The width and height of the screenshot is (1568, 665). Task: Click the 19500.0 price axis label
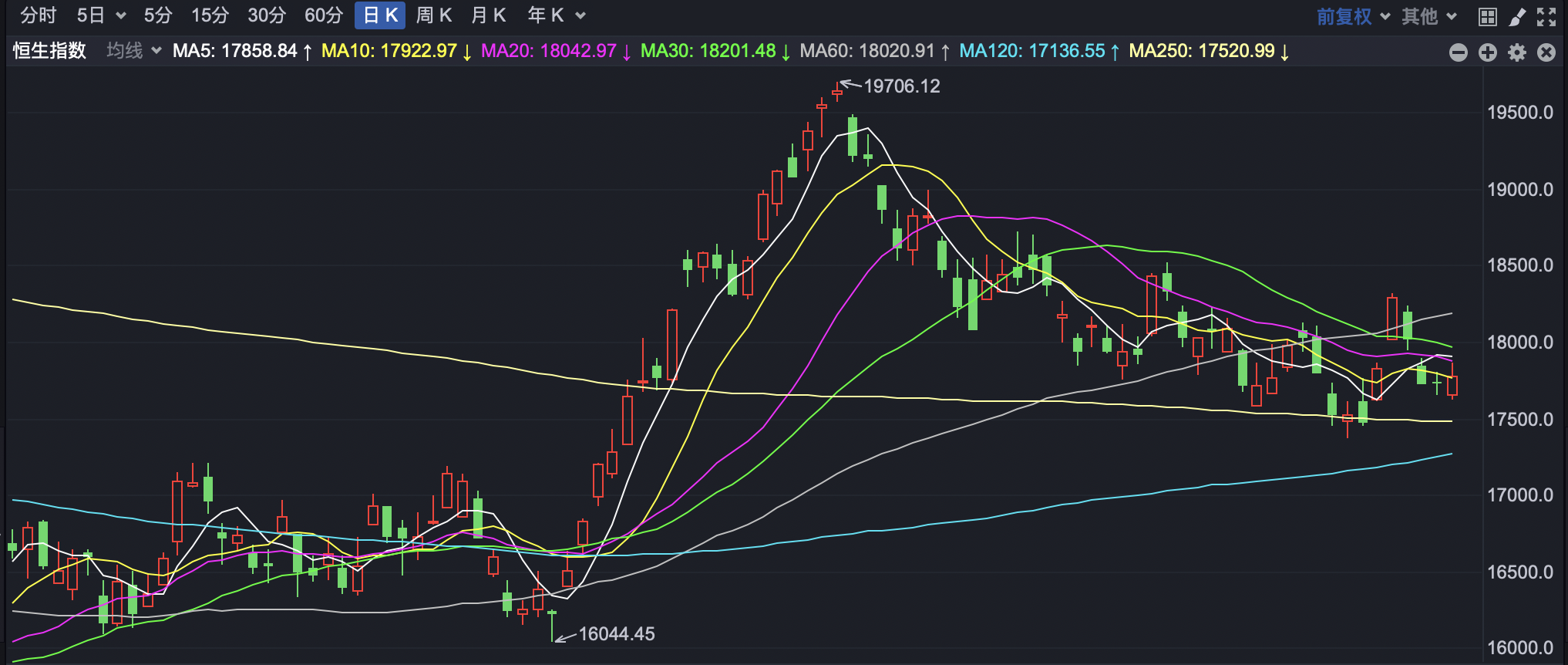(1520, 113)
